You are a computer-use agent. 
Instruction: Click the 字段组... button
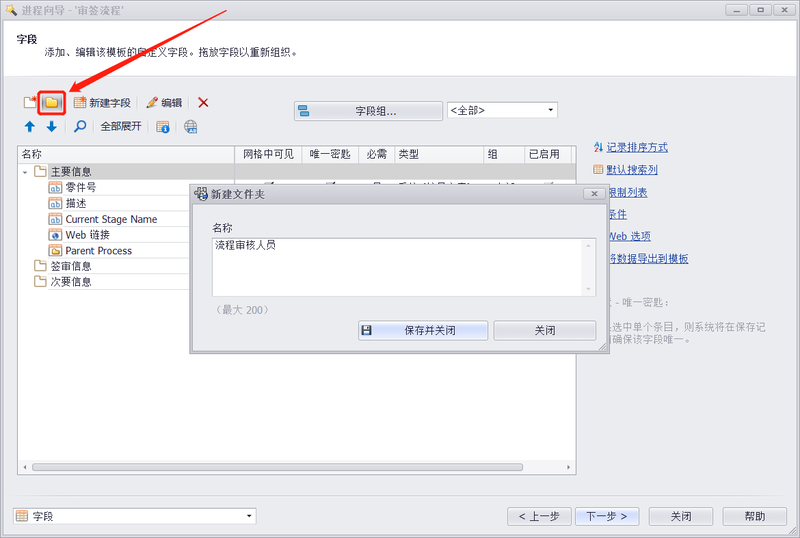(x=368, y=111)
